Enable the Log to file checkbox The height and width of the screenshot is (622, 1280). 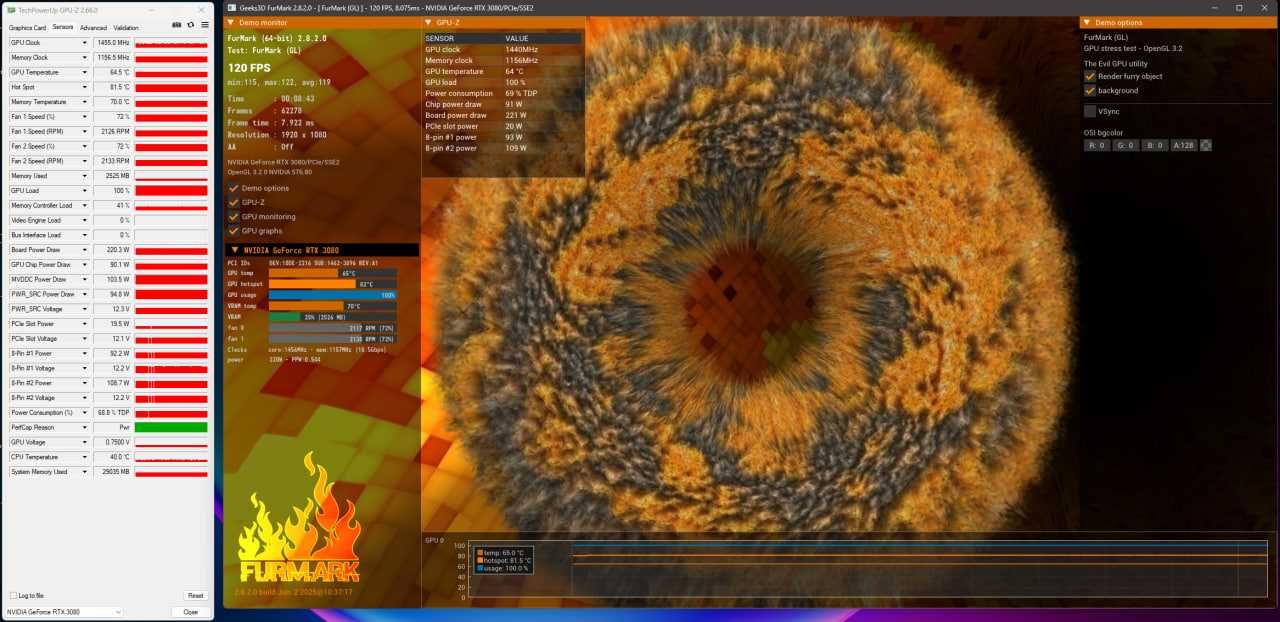pyautogui.click(x=13, y=595)
